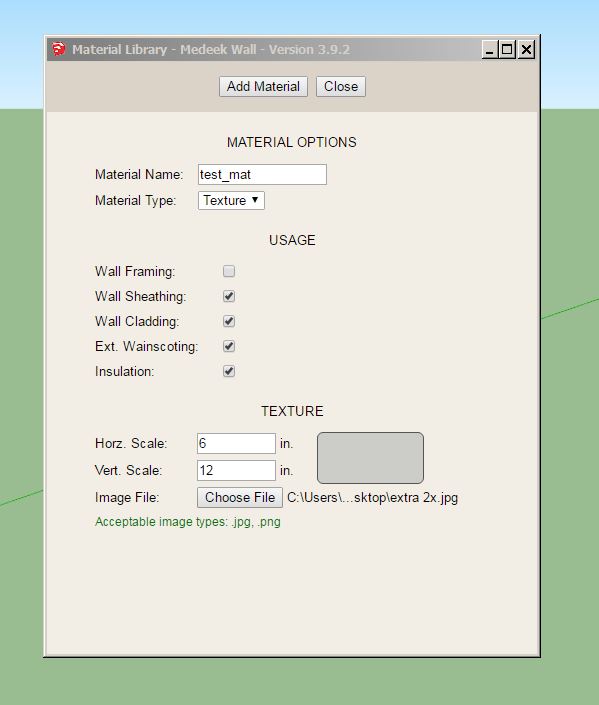Screen dimensions: 599x705
Task: Click the SketchUp icon in title bar
Action: (58, 49)
